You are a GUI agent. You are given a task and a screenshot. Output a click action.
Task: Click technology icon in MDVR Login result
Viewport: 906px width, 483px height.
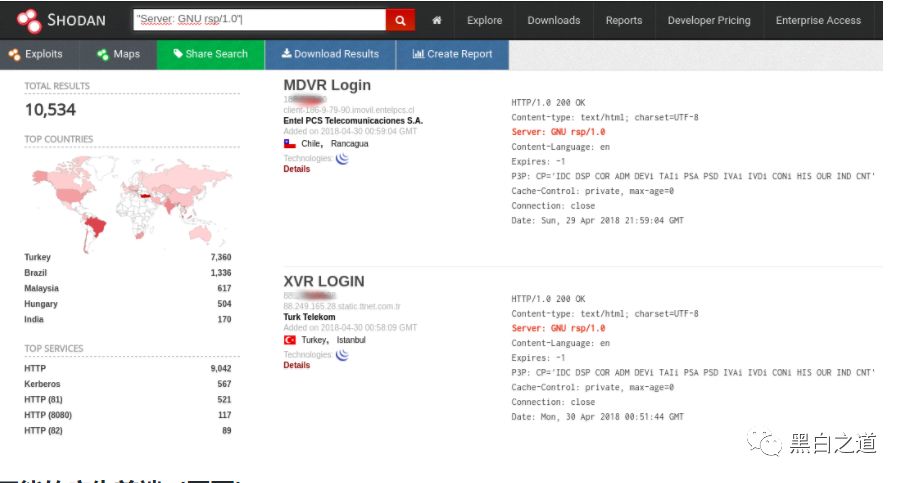342,159
